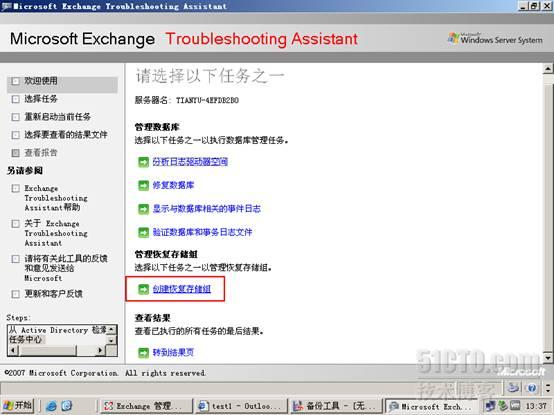Click the Windows Server System logo
This screenshot has width=554, height=415.
[495, 39]
